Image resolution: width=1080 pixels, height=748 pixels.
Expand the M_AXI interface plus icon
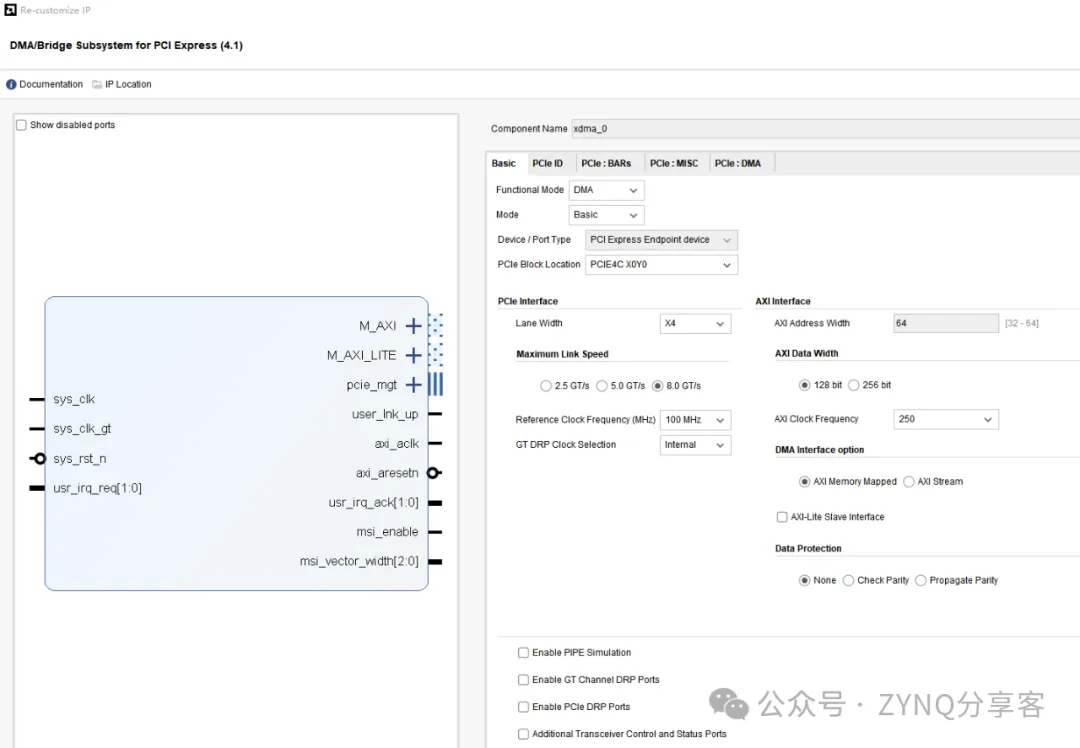point(413,326)
